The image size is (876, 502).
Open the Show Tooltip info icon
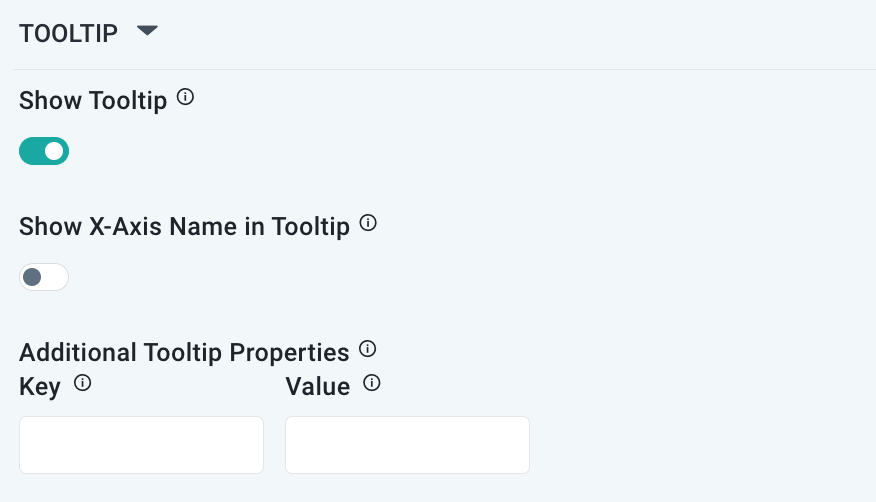tap(185, 98)
